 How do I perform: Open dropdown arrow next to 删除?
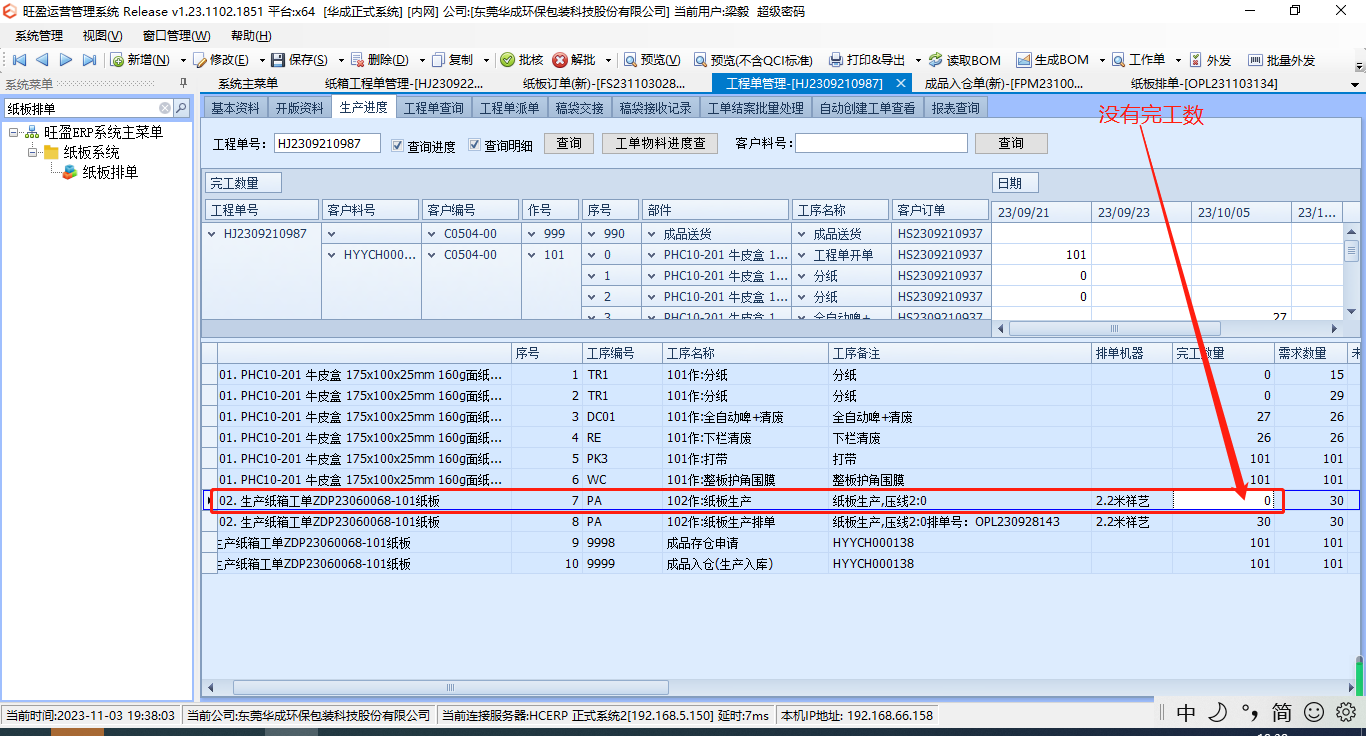[422, 60]
